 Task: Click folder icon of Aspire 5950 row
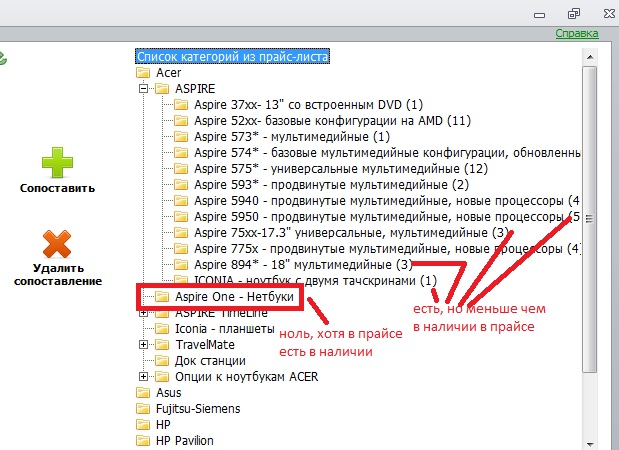click(181, 216)
